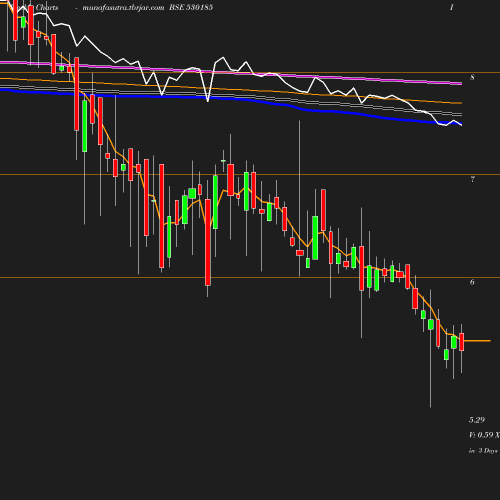Click the V: 0.59 X volume text
Image resolution: width=500 pixels, height=500 pixels.
click(x=484, y=435)
